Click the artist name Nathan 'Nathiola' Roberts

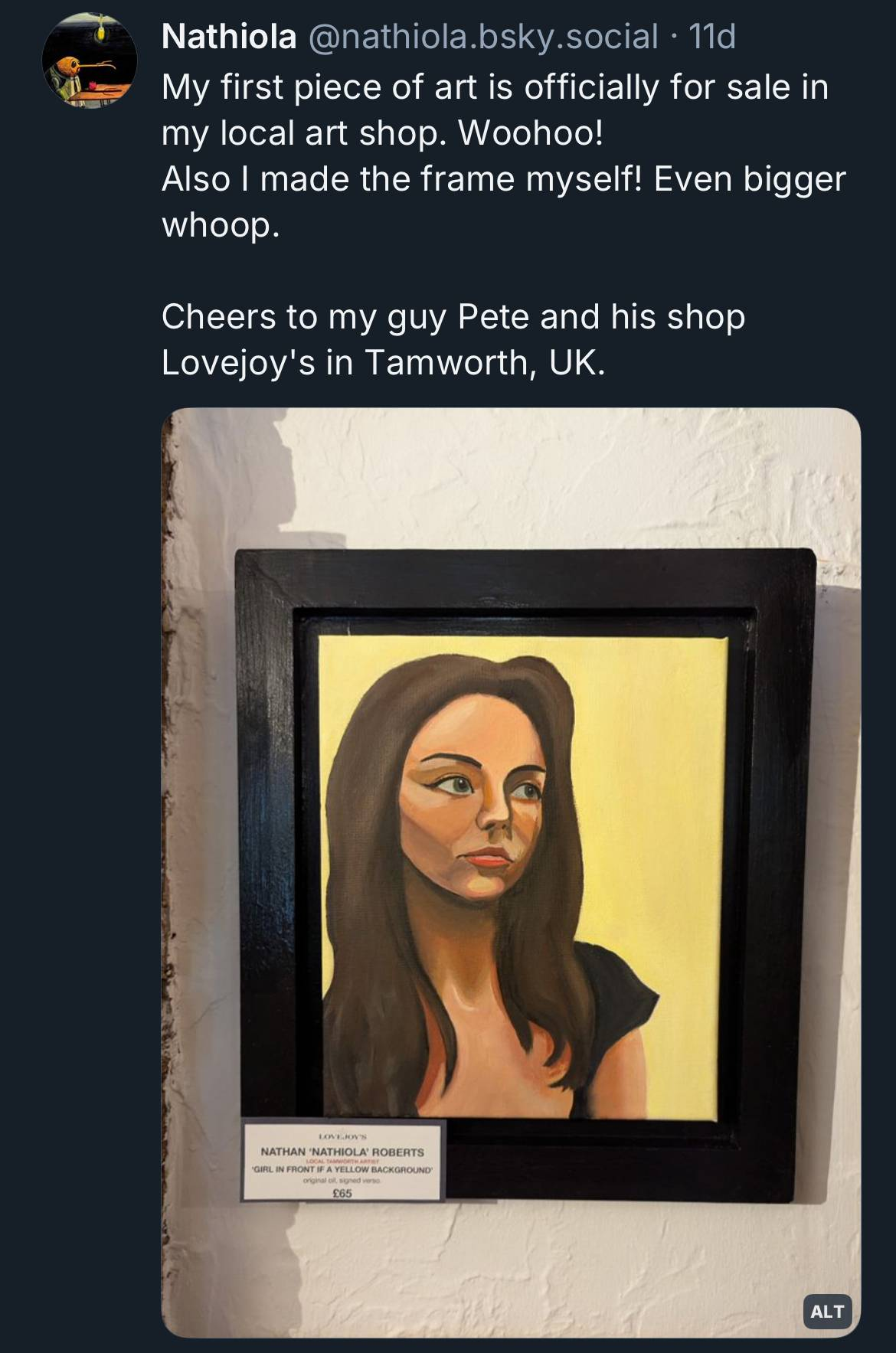pyautogui.click(x=342, y=1152)
